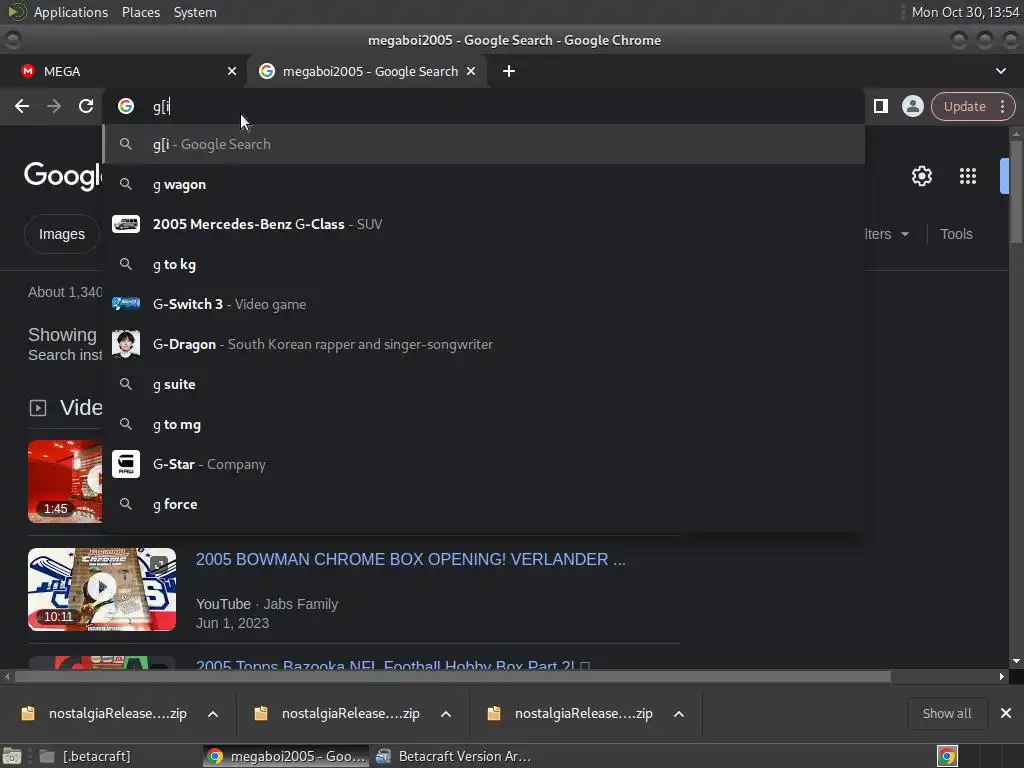1024x768 pixels.
Task: Click the address bar input
Action: (x=483, y=106)
